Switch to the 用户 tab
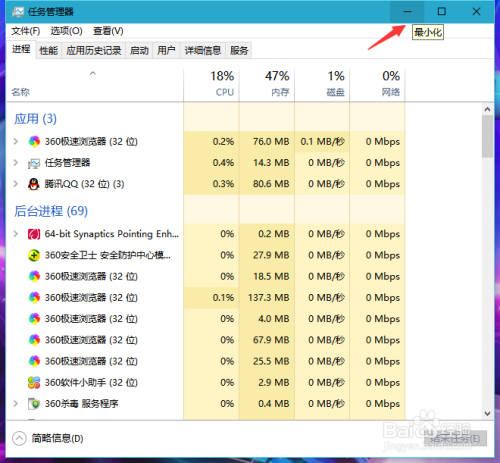The height and width of the screenshot is (463, 500). 166,51
